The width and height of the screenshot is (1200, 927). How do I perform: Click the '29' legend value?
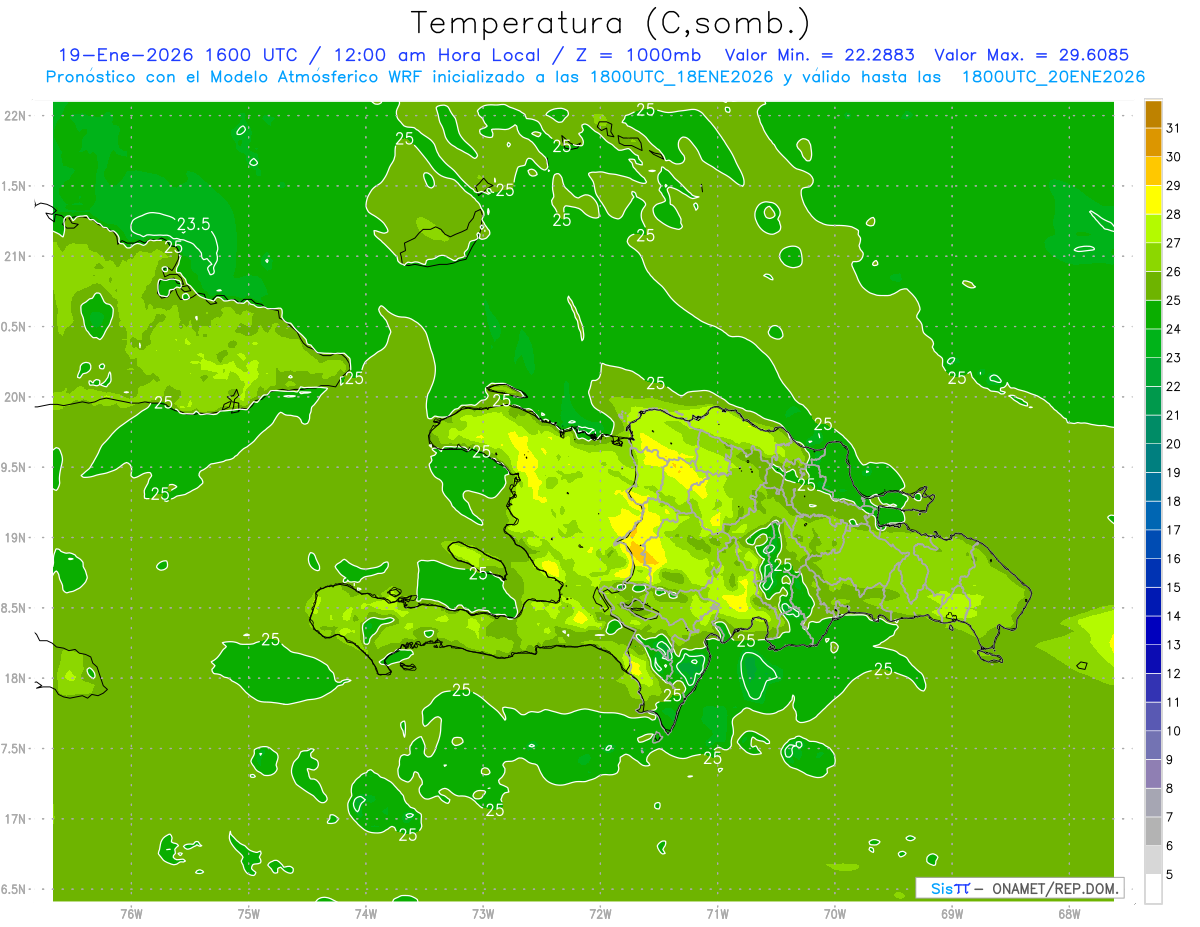tap(1174, 186)
